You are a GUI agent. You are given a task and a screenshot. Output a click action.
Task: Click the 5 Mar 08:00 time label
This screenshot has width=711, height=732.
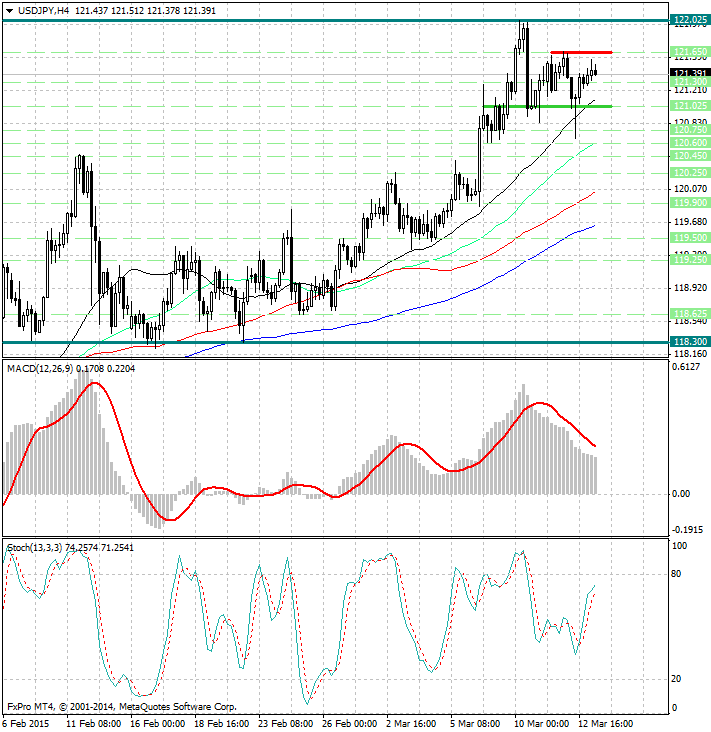tap(475, 724)
